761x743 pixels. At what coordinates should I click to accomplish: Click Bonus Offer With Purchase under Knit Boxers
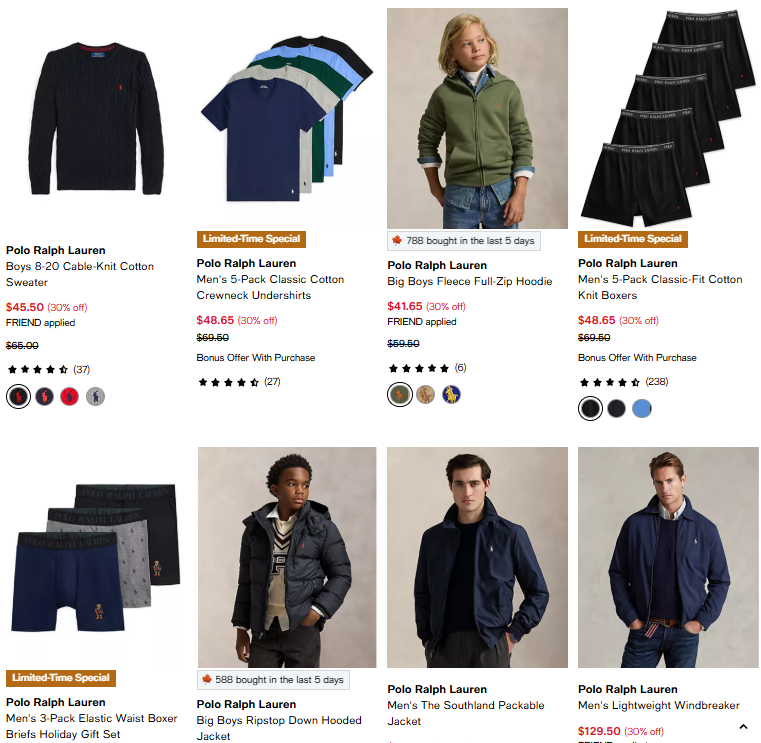tap(637, 358)
